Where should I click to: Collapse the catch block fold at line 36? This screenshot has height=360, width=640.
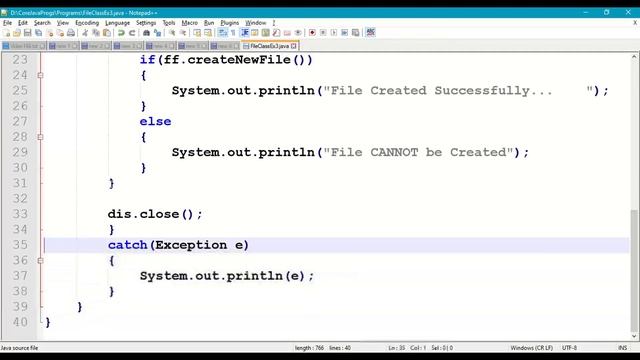tap(40, 260)
